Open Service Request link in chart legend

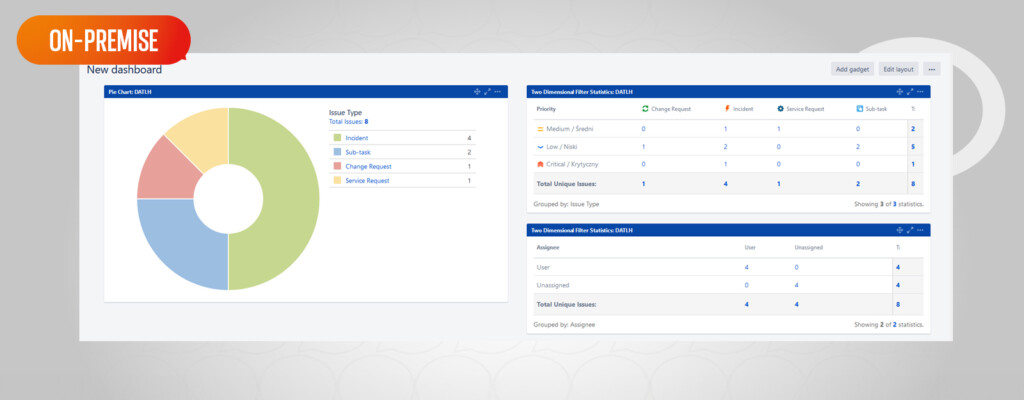point(367,180)
